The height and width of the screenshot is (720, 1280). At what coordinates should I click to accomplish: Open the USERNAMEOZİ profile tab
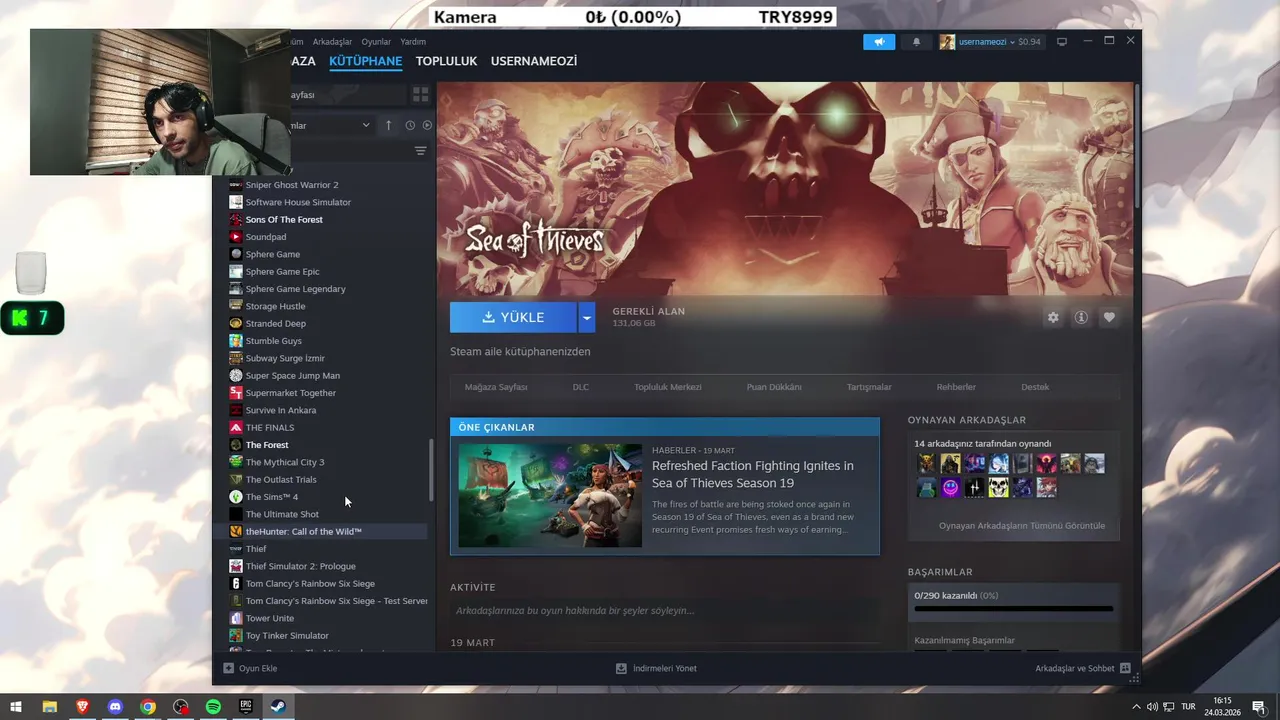point(534,61)
